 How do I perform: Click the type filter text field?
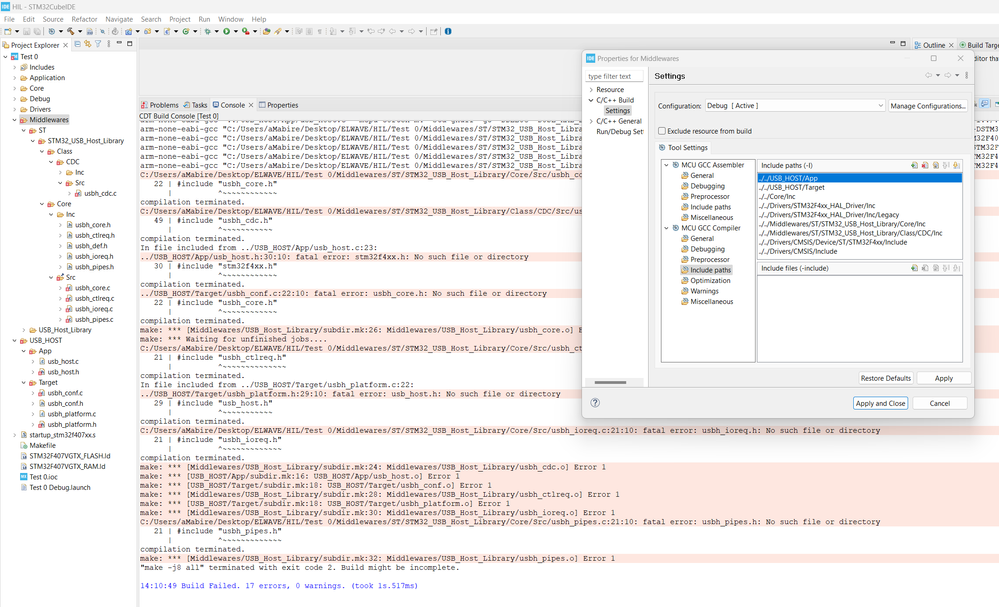click(x=613, y=76)
